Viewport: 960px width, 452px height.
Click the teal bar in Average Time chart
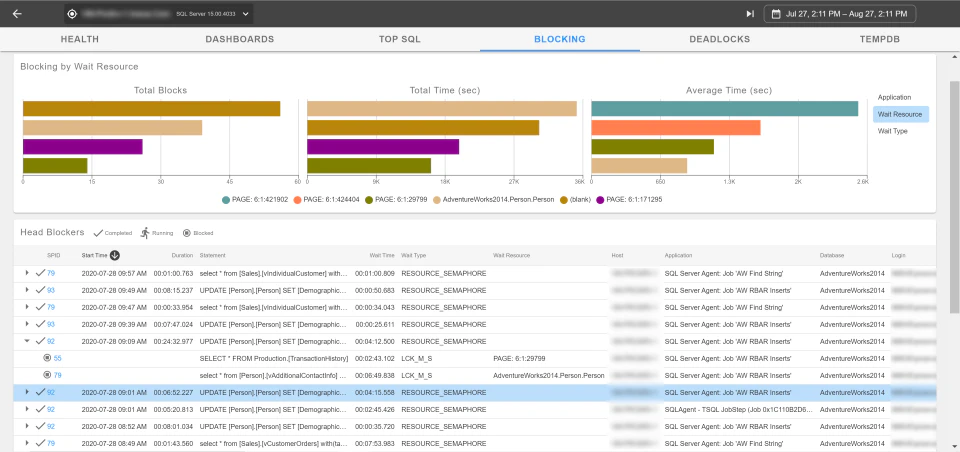tap(724, 108)
